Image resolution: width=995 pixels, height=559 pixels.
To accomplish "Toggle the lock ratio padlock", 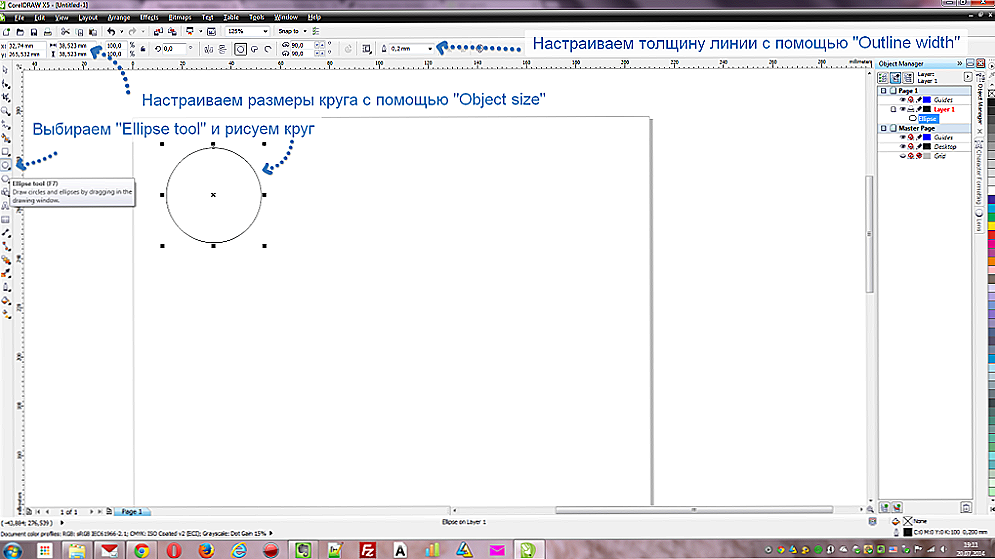I will tap(143, 49).
